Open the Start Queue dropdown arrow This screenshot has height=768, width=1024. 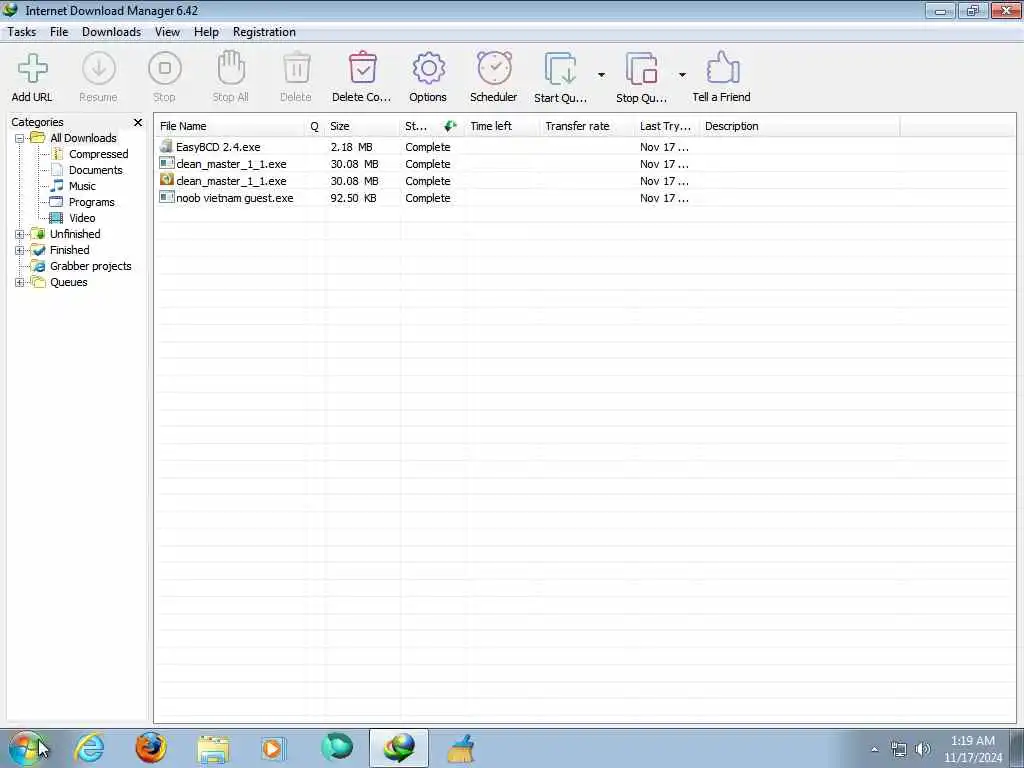coord(601,75)
